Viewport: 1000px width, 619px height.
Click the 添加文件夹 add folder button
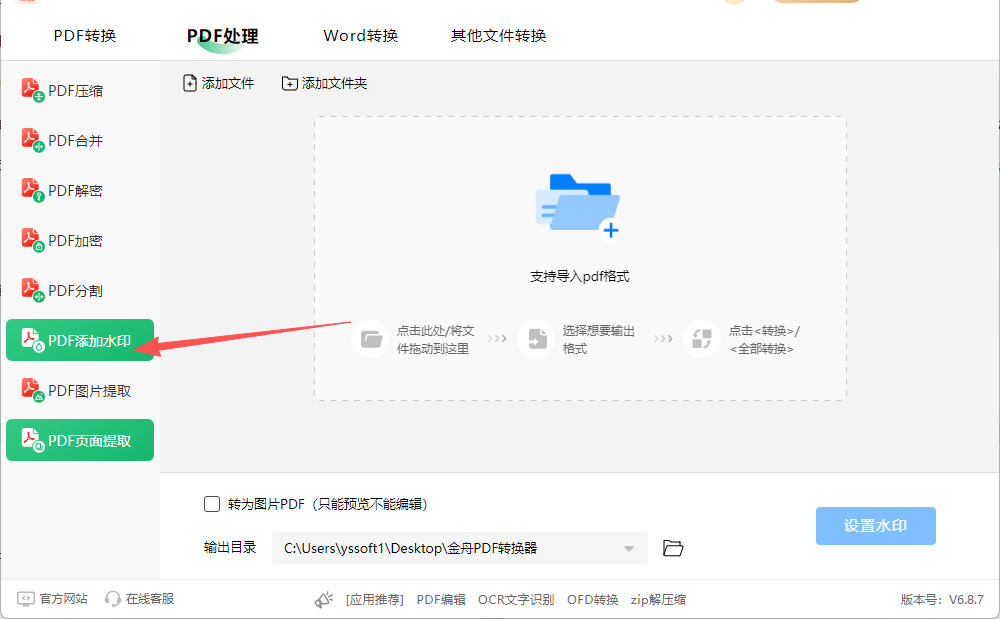[325, 84]
